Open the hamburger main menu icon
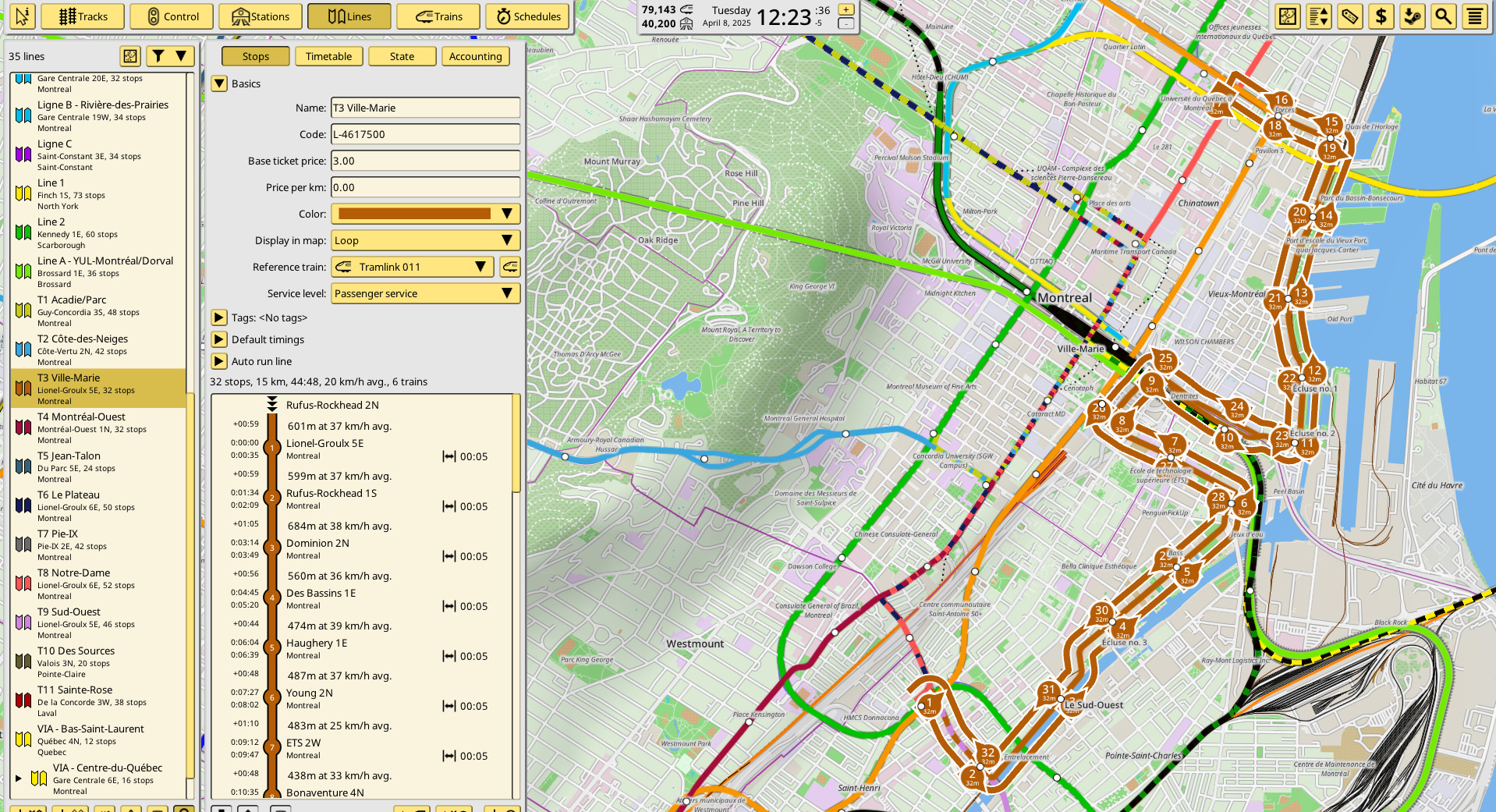This screenshot has width=1496, height=812. pyautogui.click(x=1475, y=16)
